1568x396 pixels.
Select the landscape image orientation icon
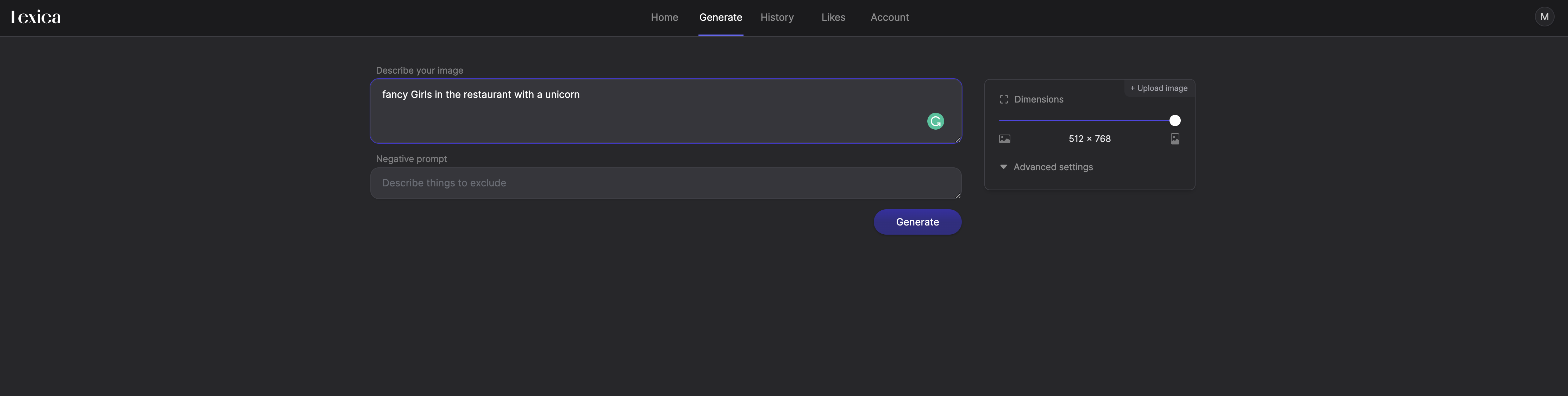point(1004,139)
